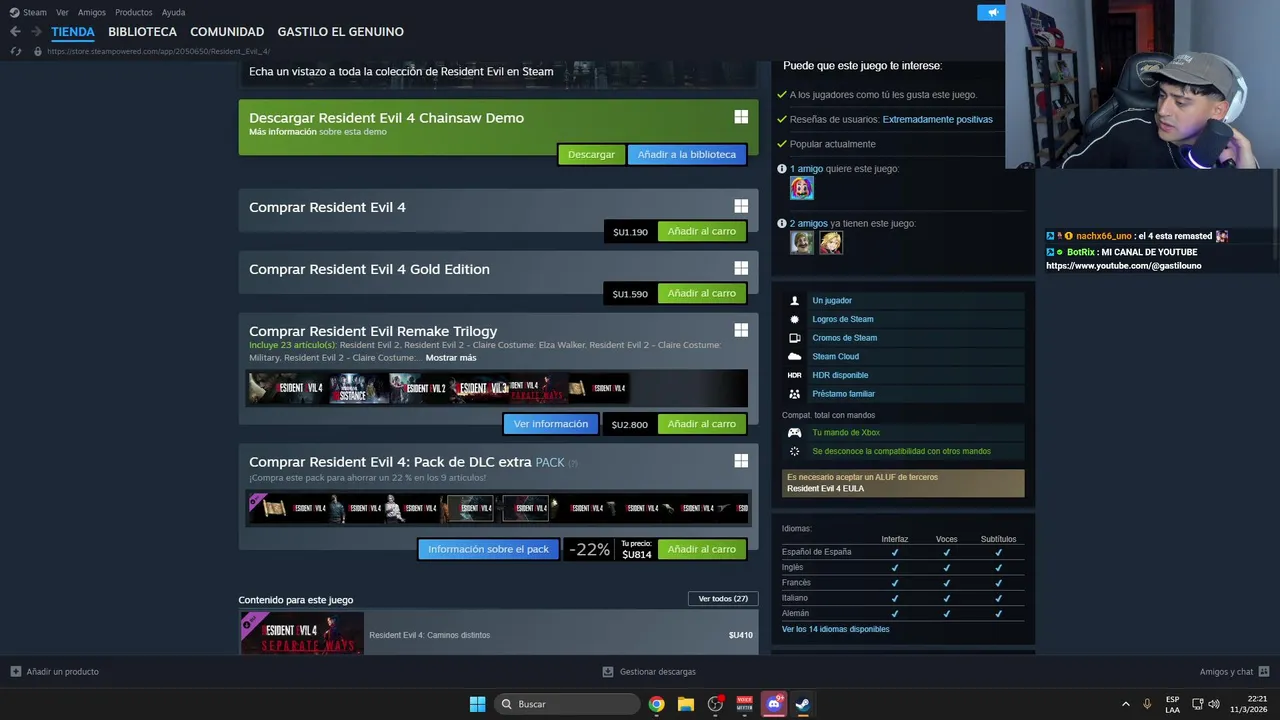
Task: Click the taskbar volume icon
Action: 1214,704
